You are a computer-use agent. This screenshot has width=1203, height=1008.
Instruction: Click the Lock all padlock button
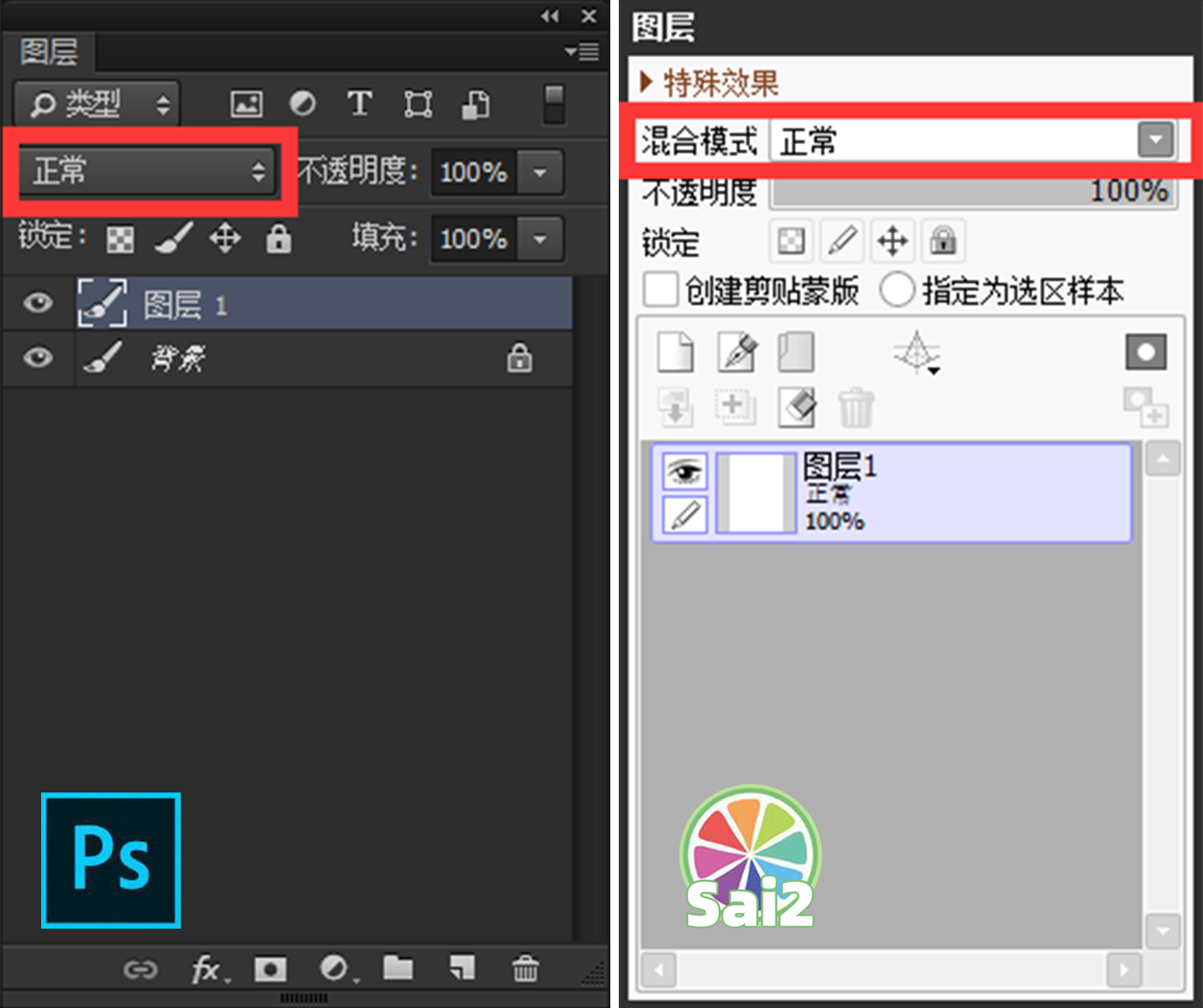point(278,239)
